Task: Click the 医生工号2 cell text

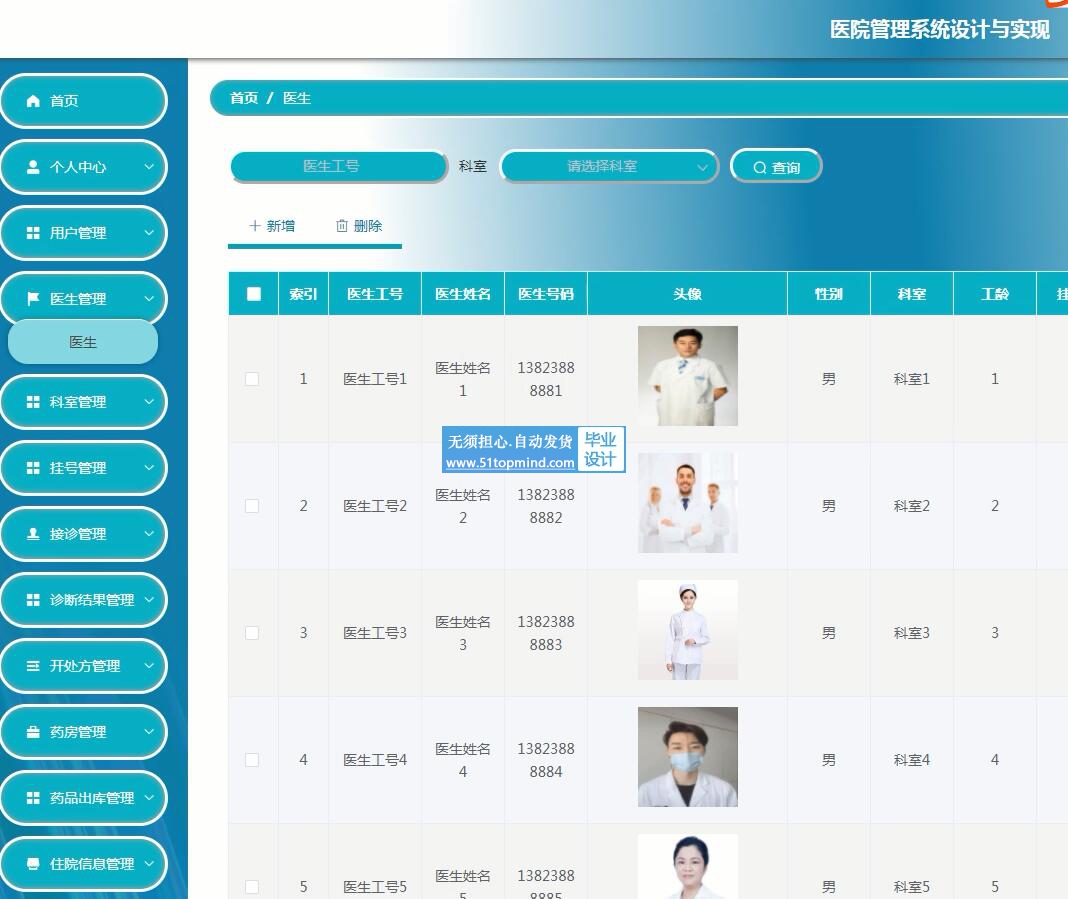Action: 375,506
